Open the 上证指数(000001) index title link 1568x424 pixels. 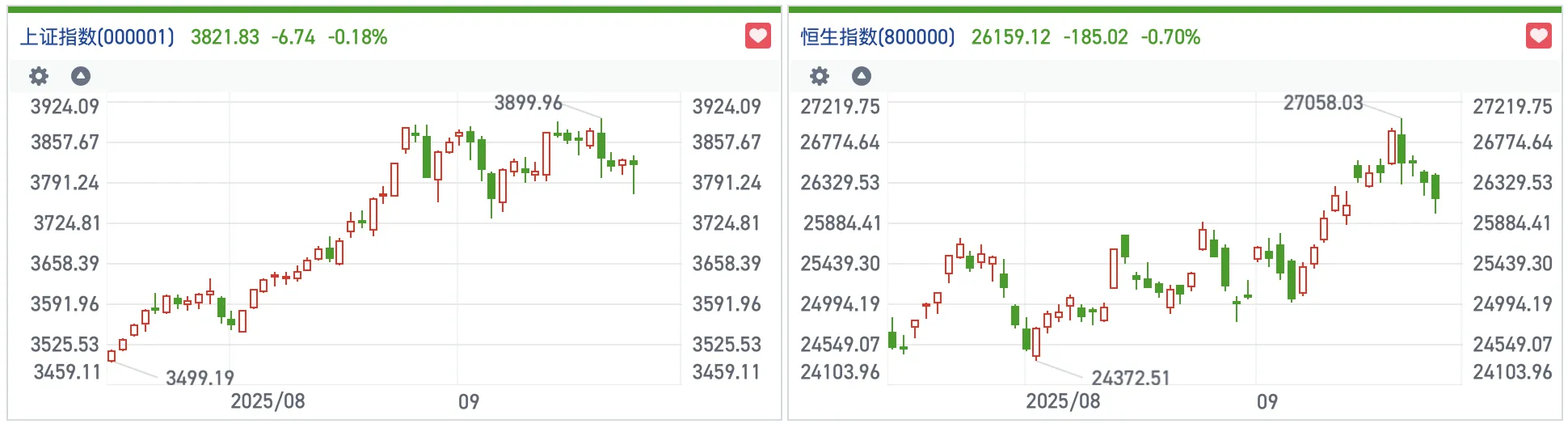(97, 37)
